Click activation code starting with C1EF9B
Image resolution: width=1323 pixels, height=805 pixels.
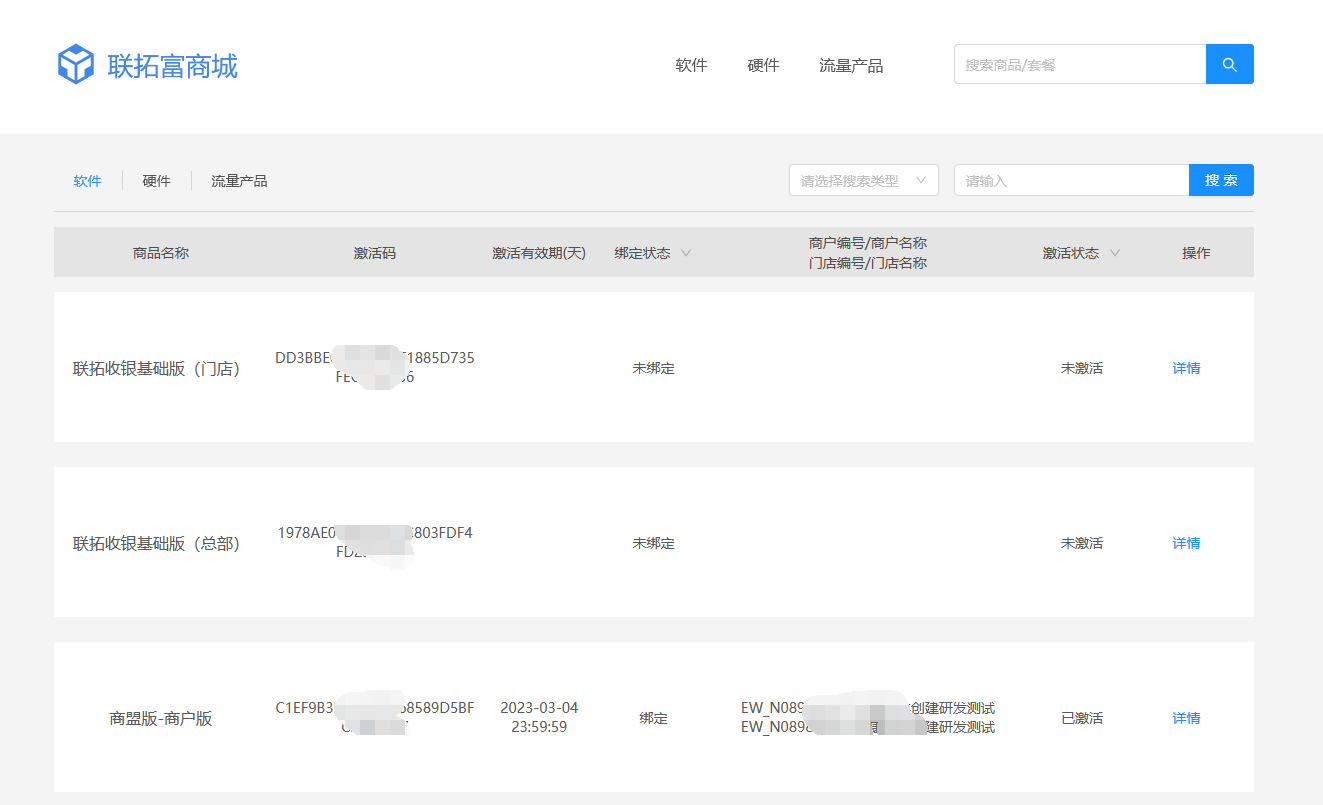[x=375, y=717]
